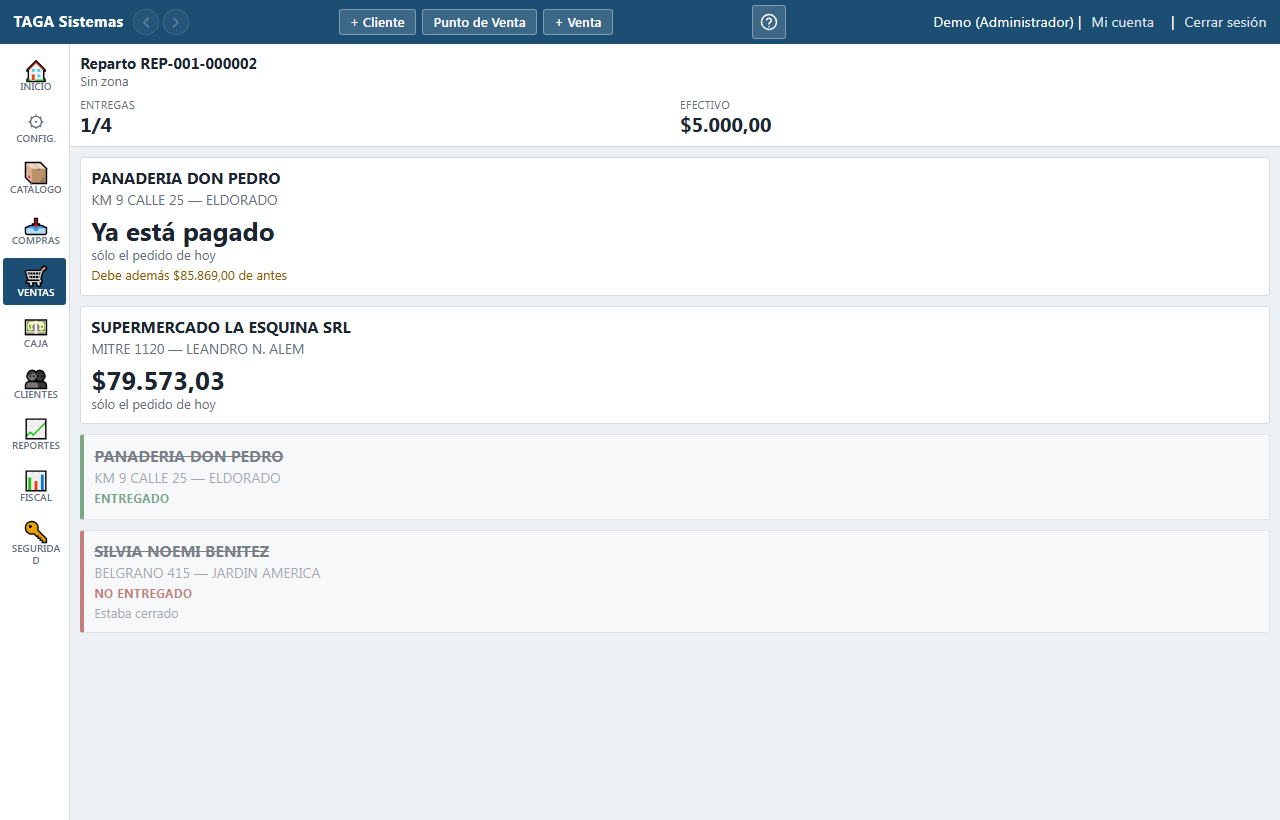The image size is (1280, 820).
Task: Click the "Ya está pagado" text
Action: (x=183, y=232)
